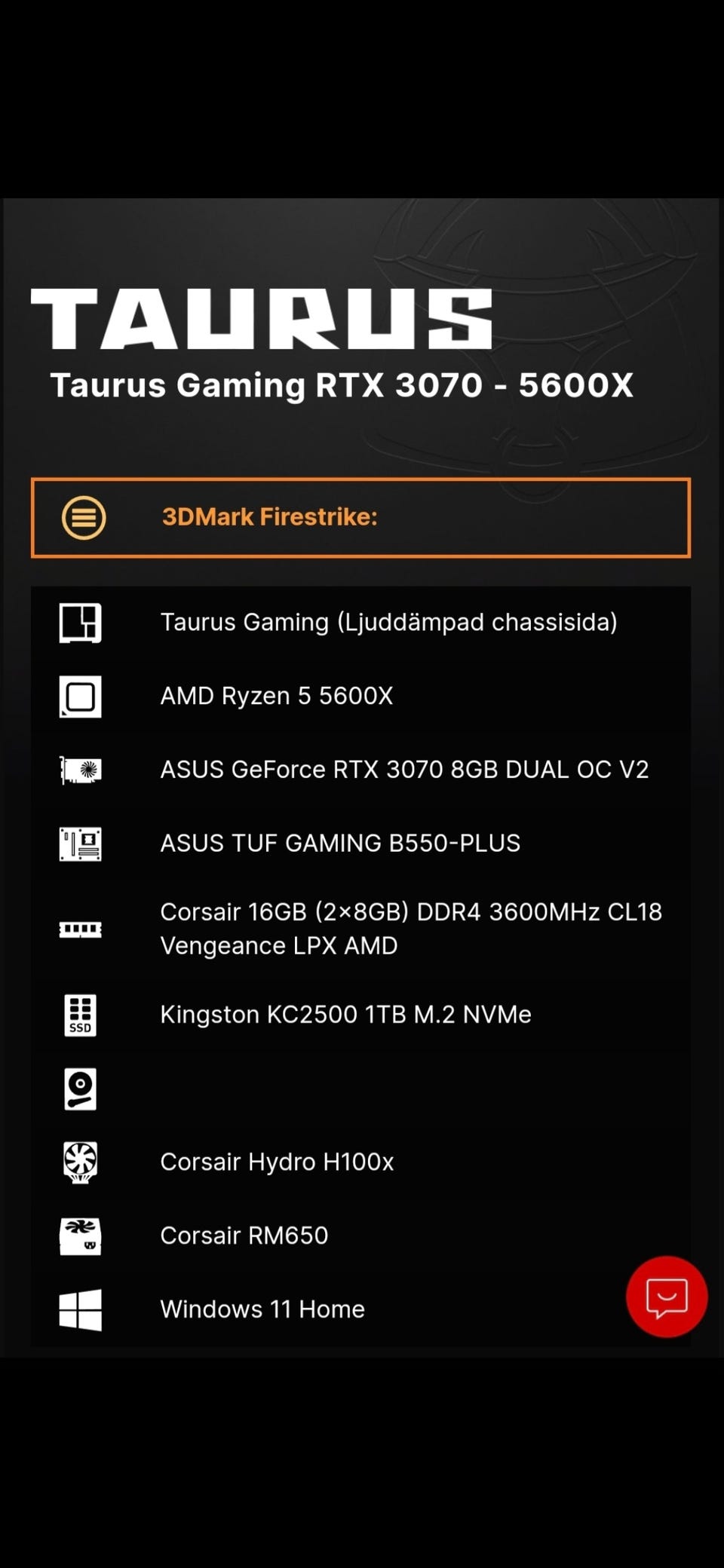Image resolution: width=724 pixels, height=1568 pixels.
Task: Click the motherboard icon
Action: [x=80, y=844]
